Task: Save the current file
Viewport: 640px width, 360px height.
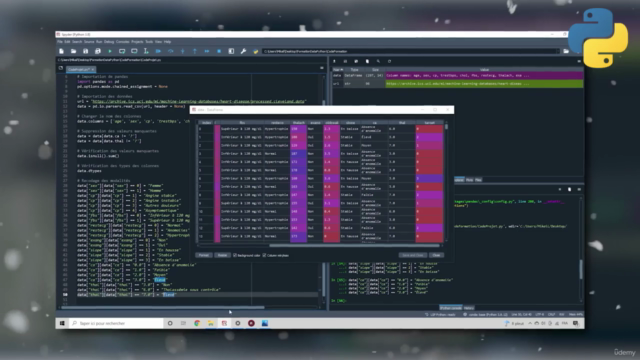Action: pyautogui.click(x=85, y=51)
